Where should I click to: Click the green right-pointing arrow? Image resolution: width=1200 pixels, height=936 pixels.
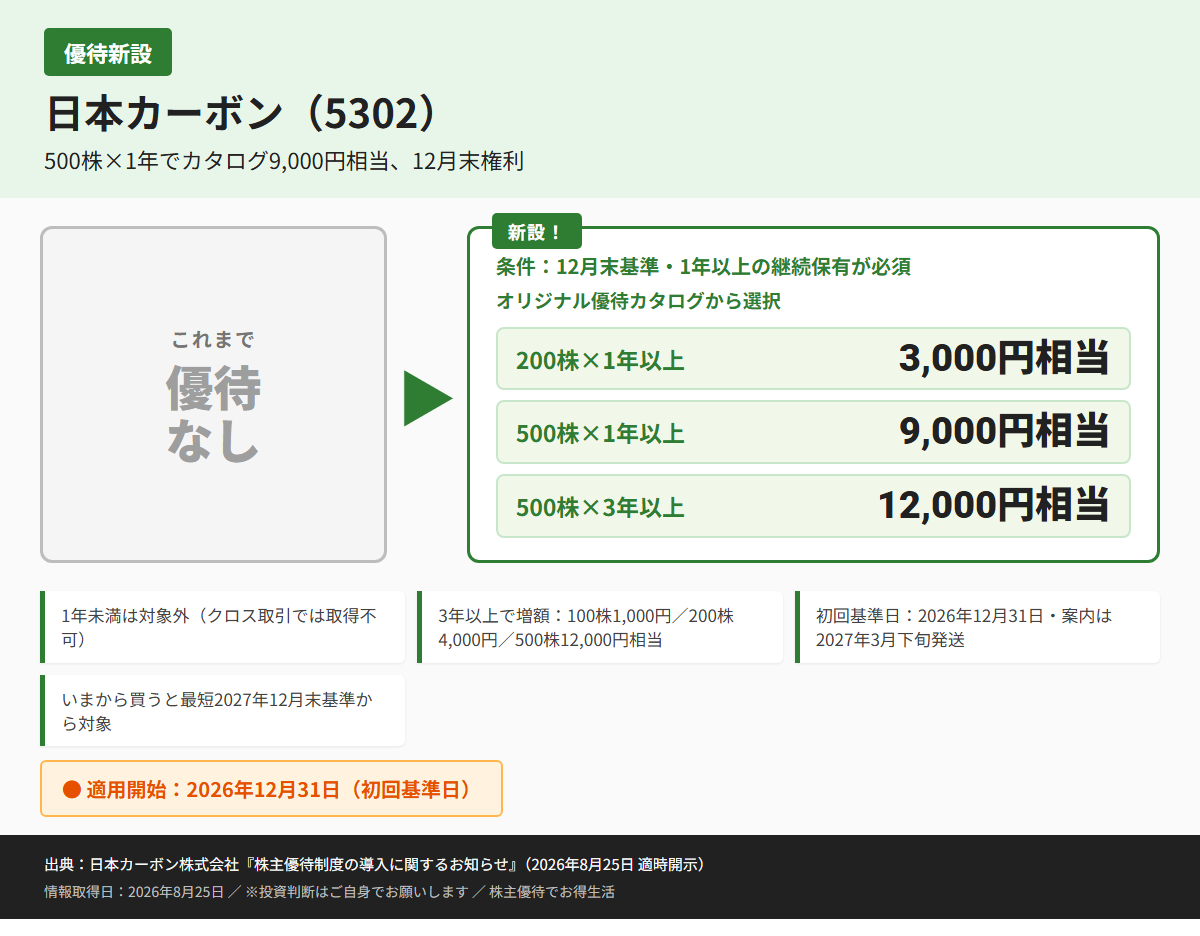428,398
